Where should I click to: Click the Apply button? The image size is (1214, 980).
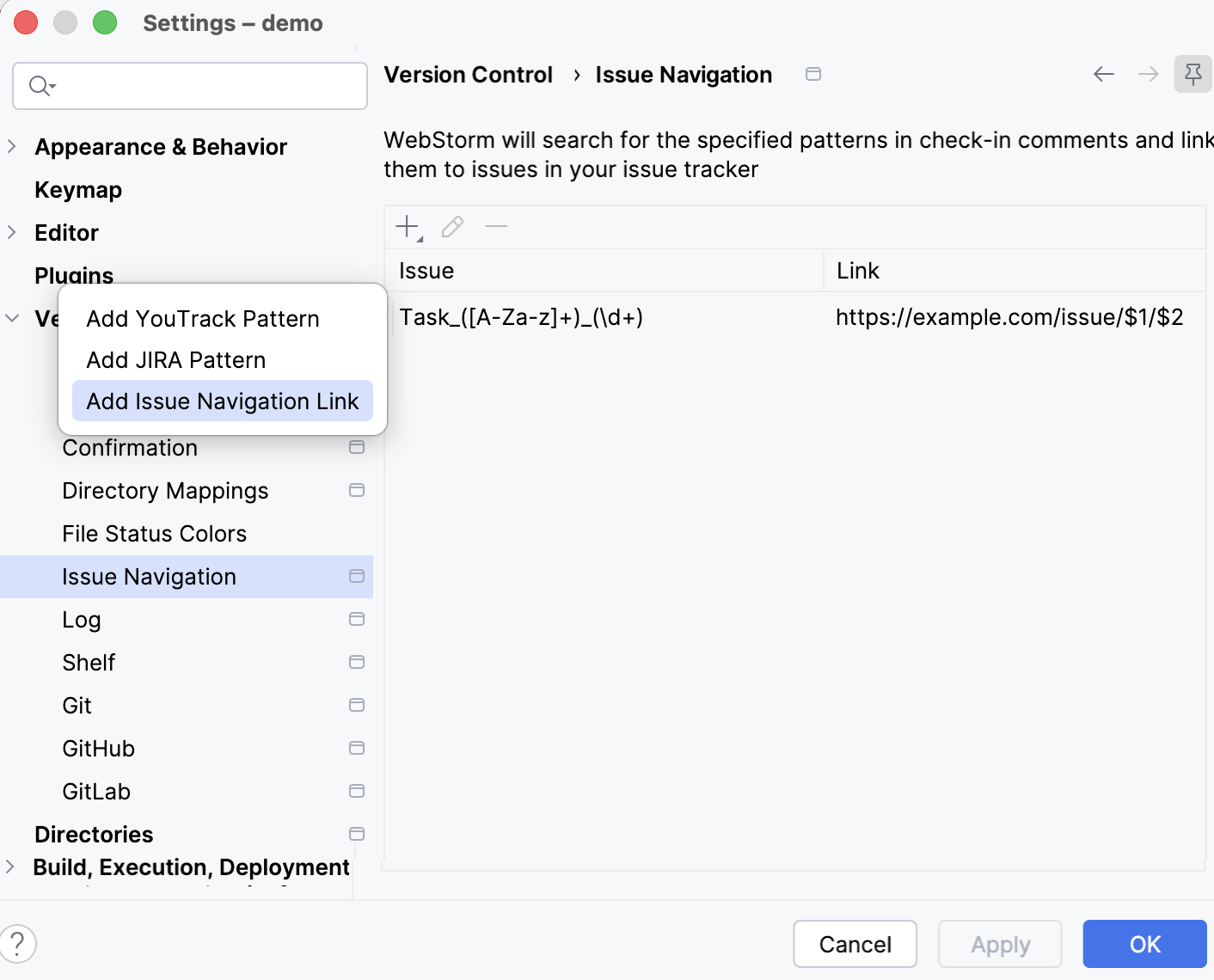[1001, 944]
